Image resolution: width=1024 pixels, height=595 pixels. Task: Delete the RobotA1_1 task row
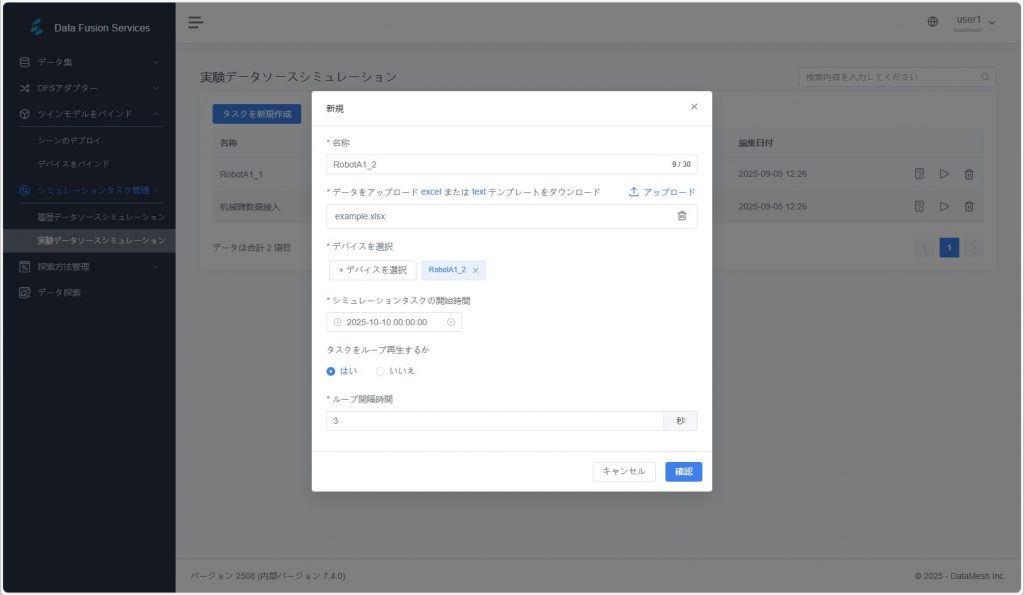(969, 174)
